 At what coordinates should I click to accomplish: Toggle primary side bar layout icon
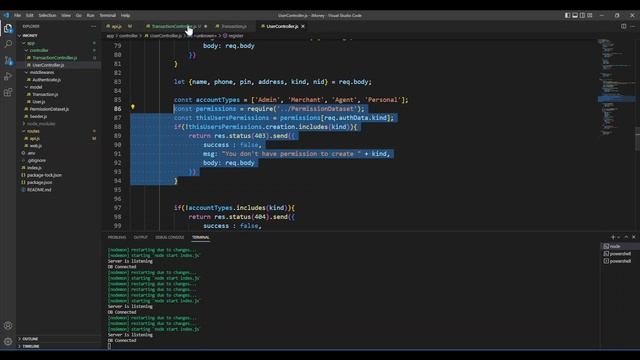coord(567,15)
